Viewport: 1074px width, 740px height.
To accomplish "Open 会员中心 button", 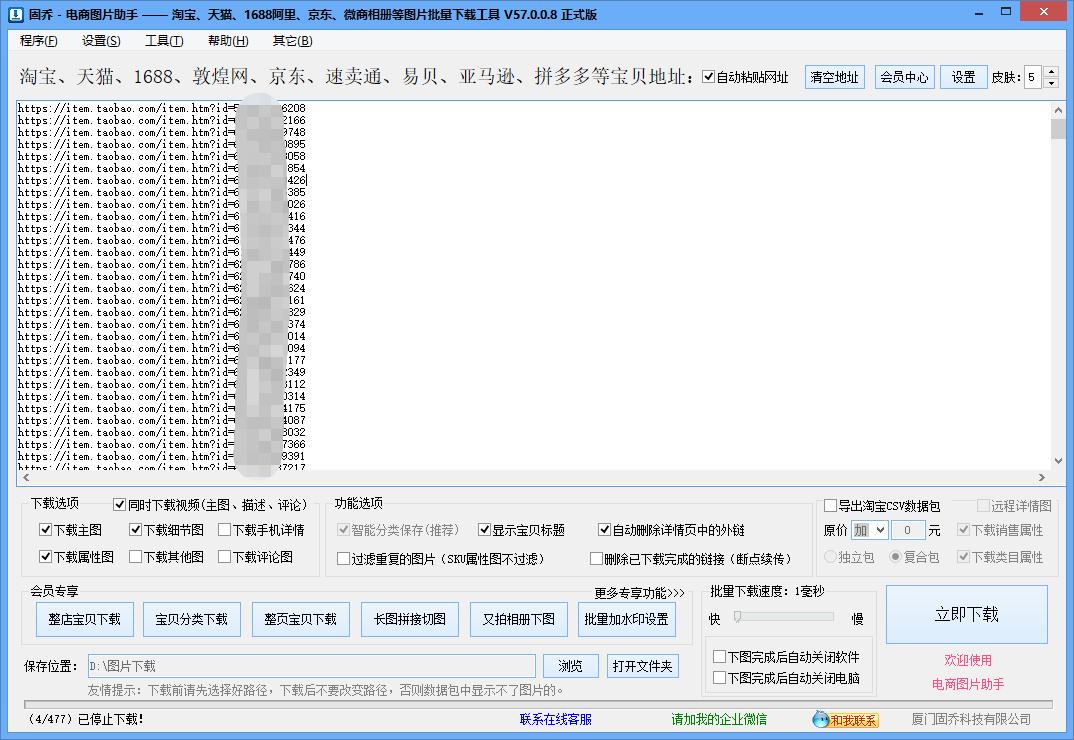I will pos(904,77).
